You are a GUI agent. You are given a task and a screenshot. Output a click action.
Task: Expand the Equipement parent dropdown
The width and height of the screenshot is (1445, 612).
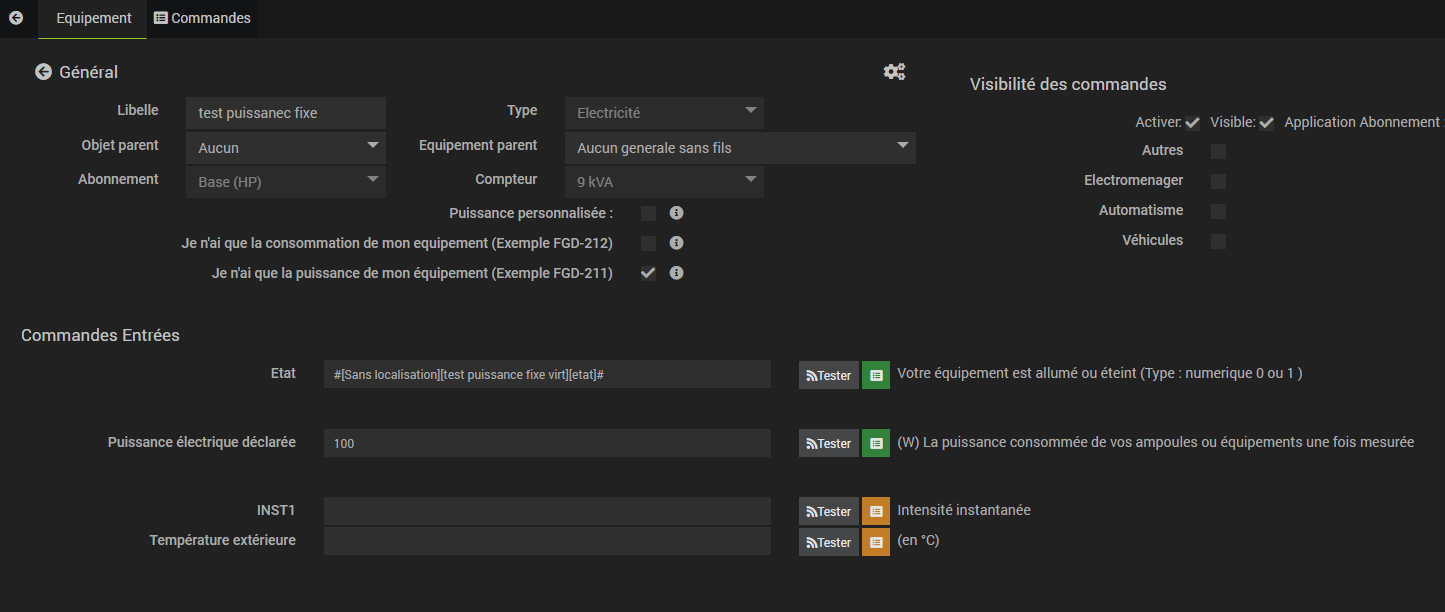[x=740, y=148]
